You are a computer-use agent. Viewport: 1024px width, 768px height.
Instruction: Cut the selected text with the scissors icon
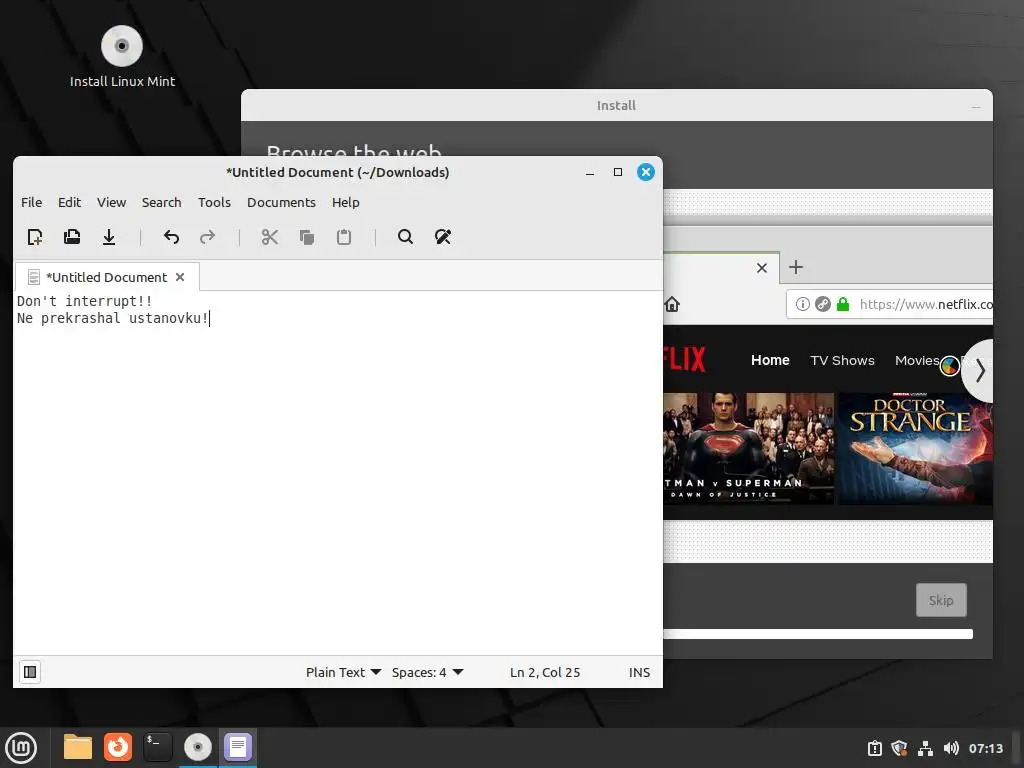[270, 237]
